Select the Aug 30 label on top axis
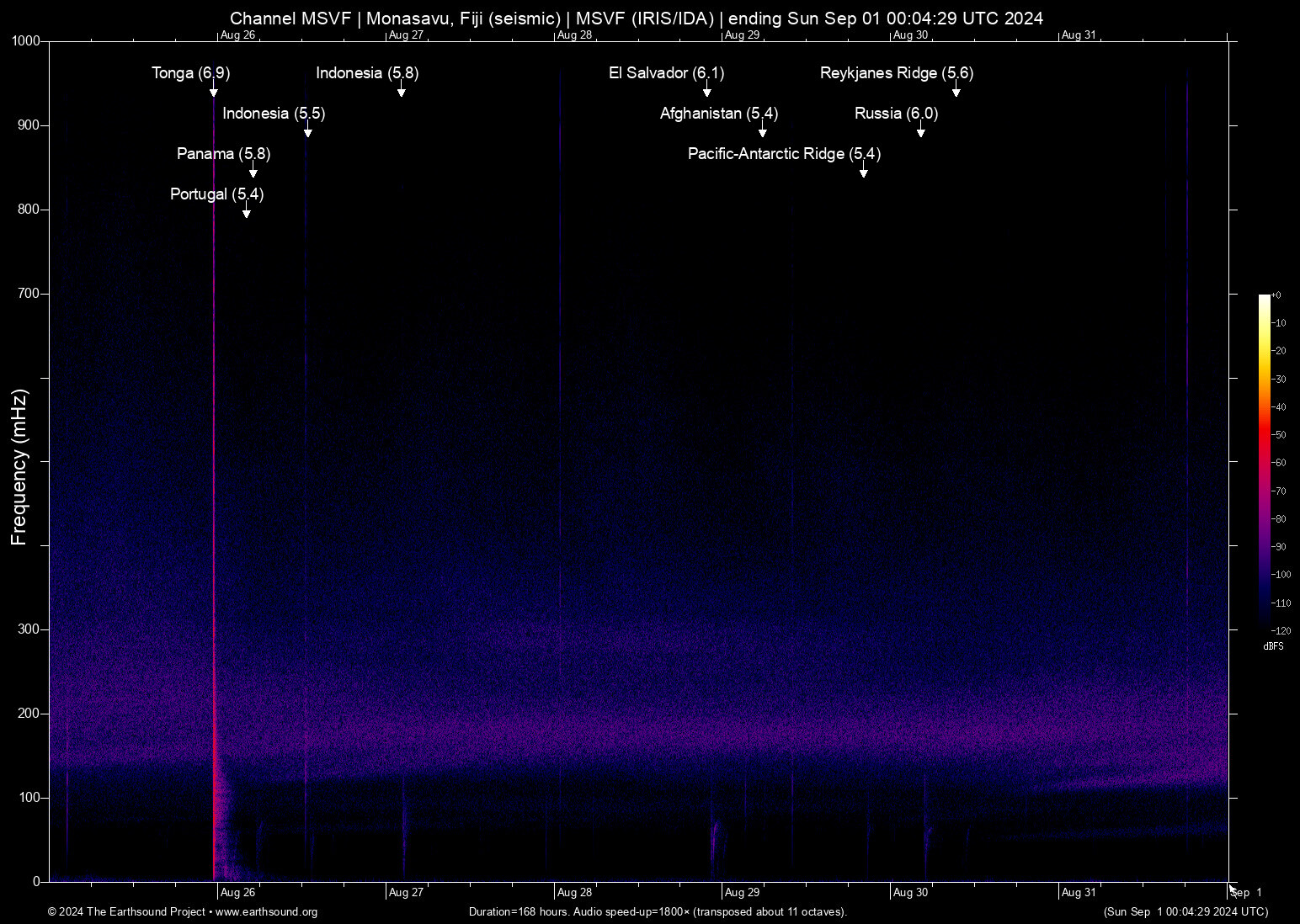 (910, 35)
